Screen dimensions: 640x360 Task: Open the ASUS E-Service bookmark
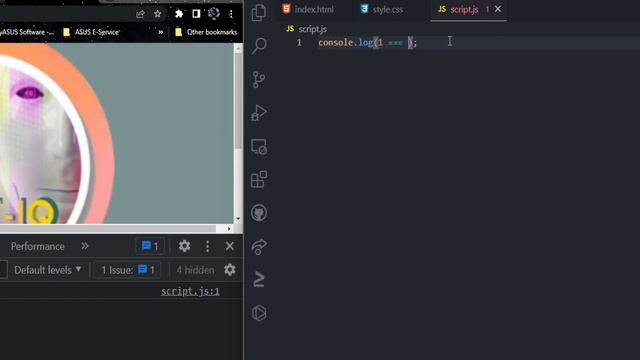tap(91, 32)
